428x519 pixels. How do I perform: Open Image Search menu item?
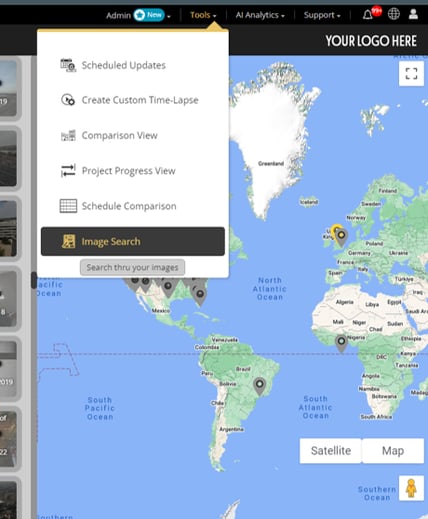tap(133, 241)
